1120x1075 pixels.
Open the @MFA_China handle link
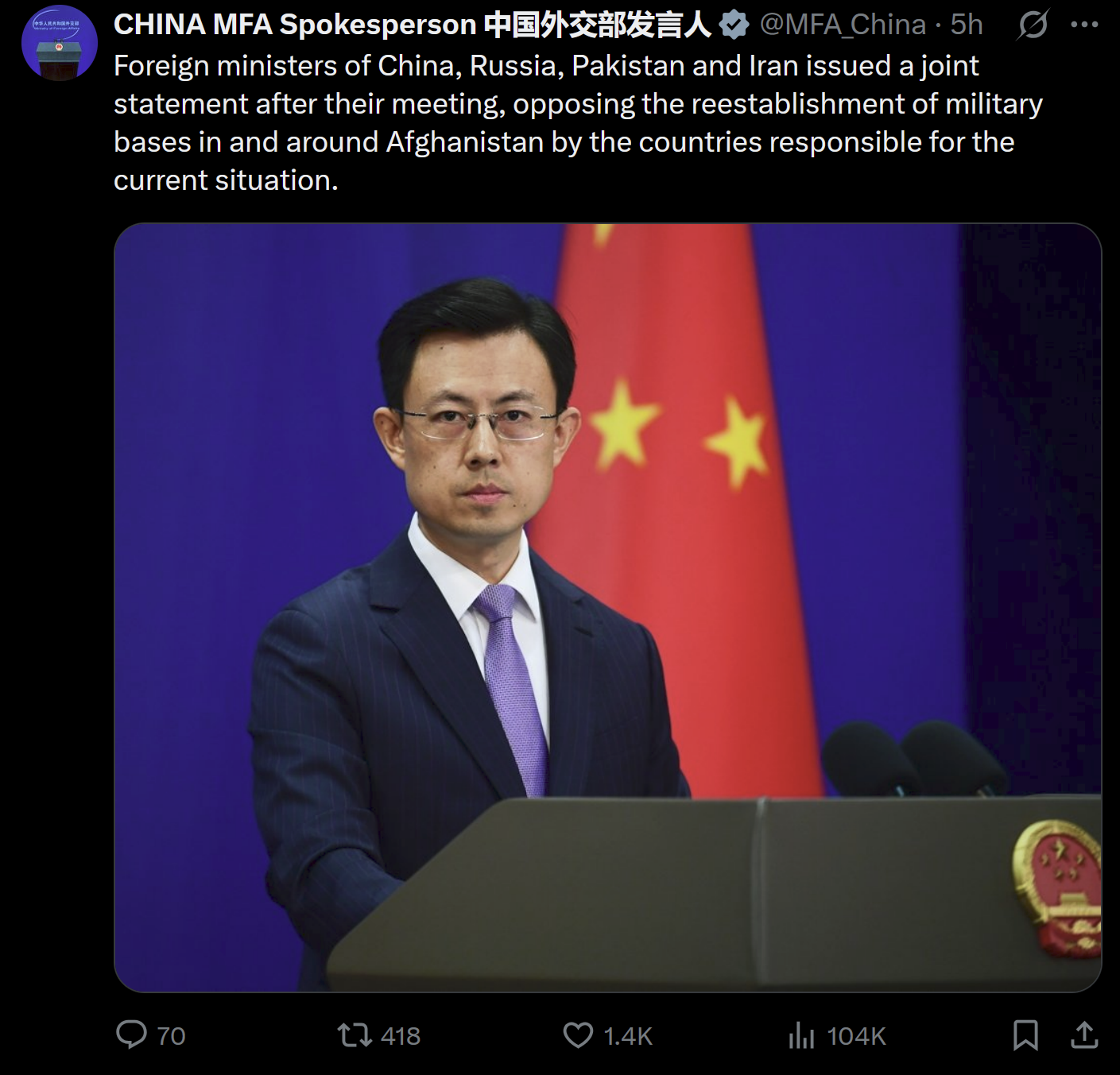pyautogui.click(x=843, y=25)
